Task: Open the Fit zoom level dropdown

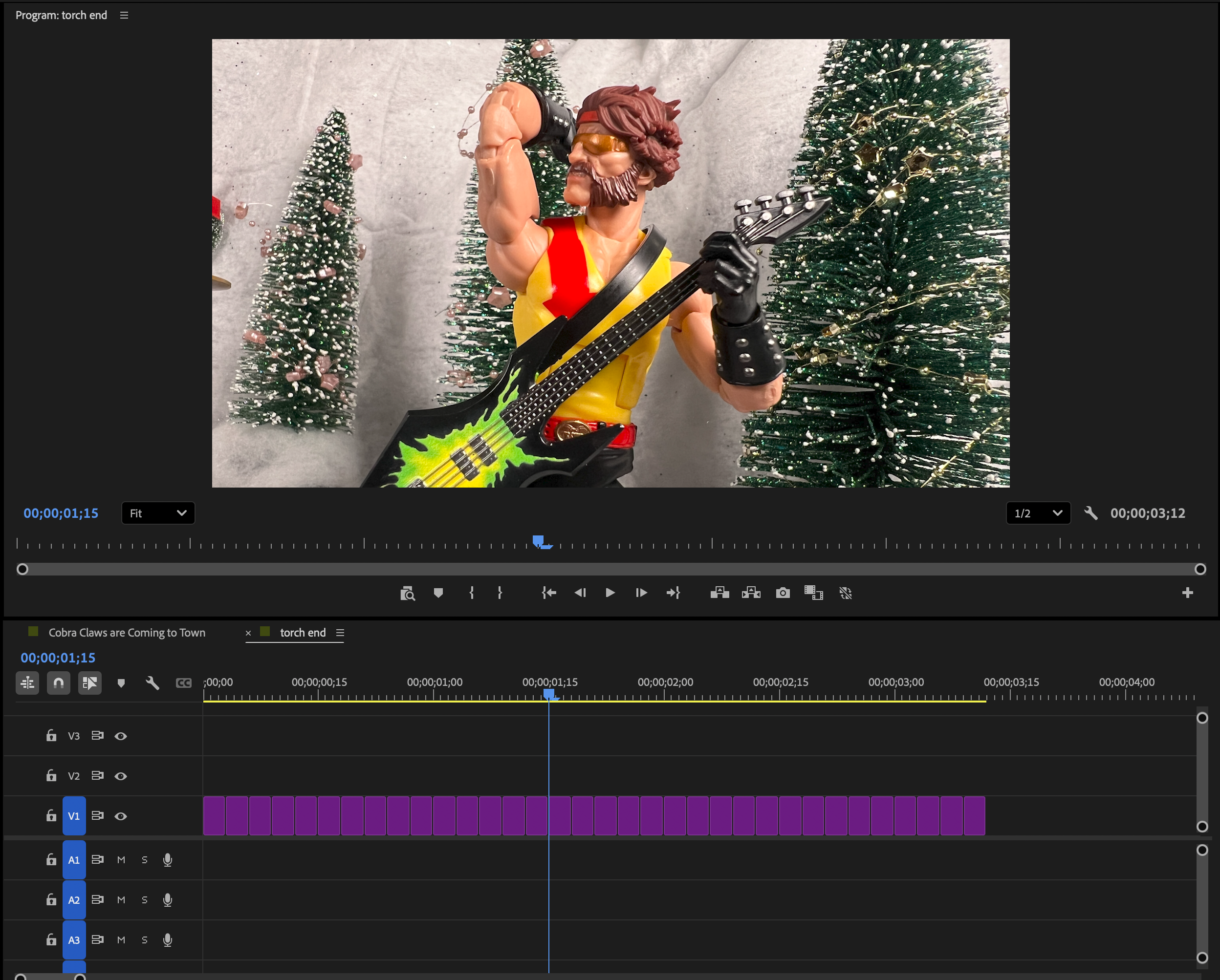Action: pyautogui.click(x=158, y=513)
